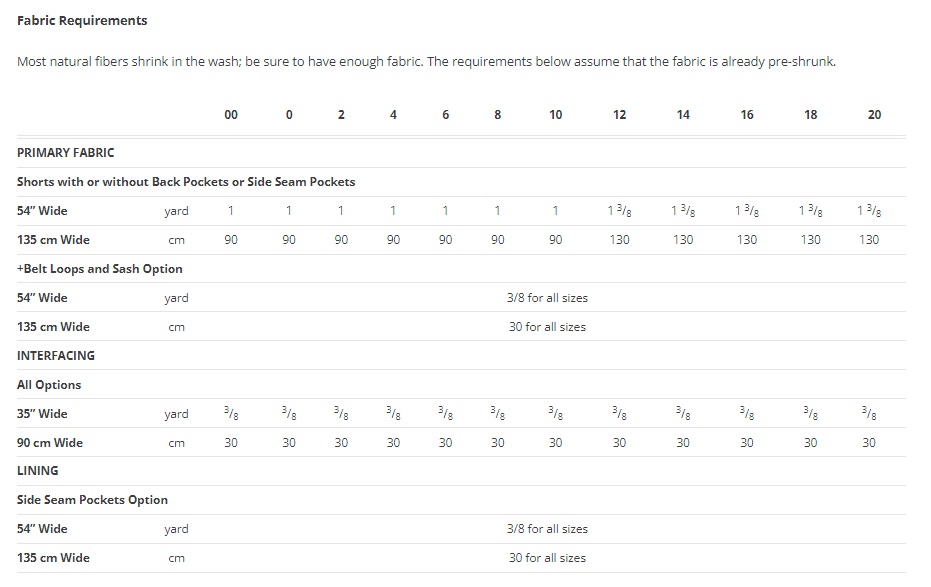
Task: Click the size 20 column header
Action: coord(874,115)
